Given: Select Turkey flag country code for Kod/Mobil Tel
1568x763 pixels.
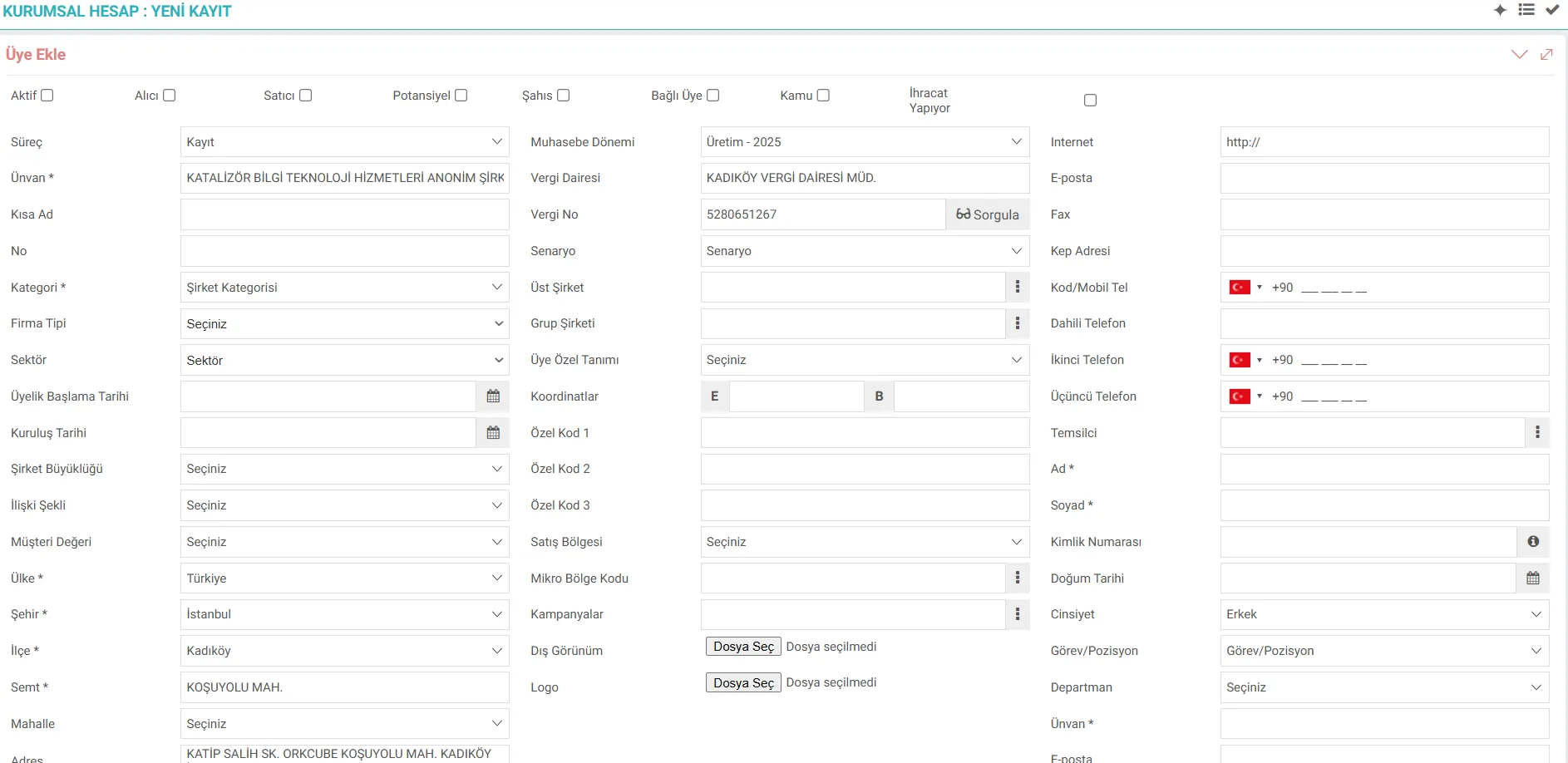Looking at the screenshot, I should (x=1245, y=288).
